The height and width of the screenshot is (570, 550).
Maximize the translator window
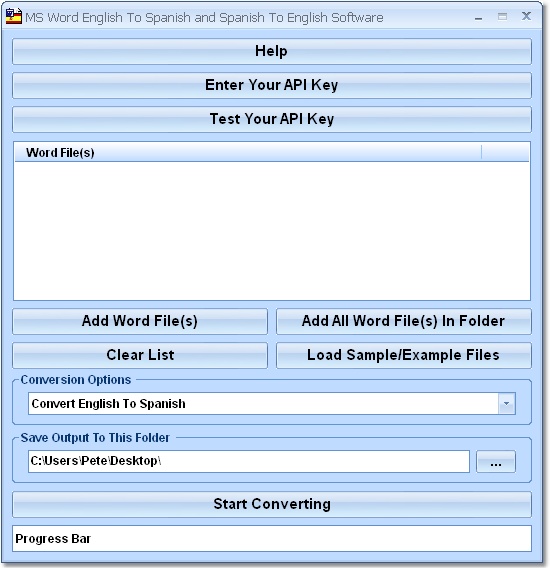[502, 16]
